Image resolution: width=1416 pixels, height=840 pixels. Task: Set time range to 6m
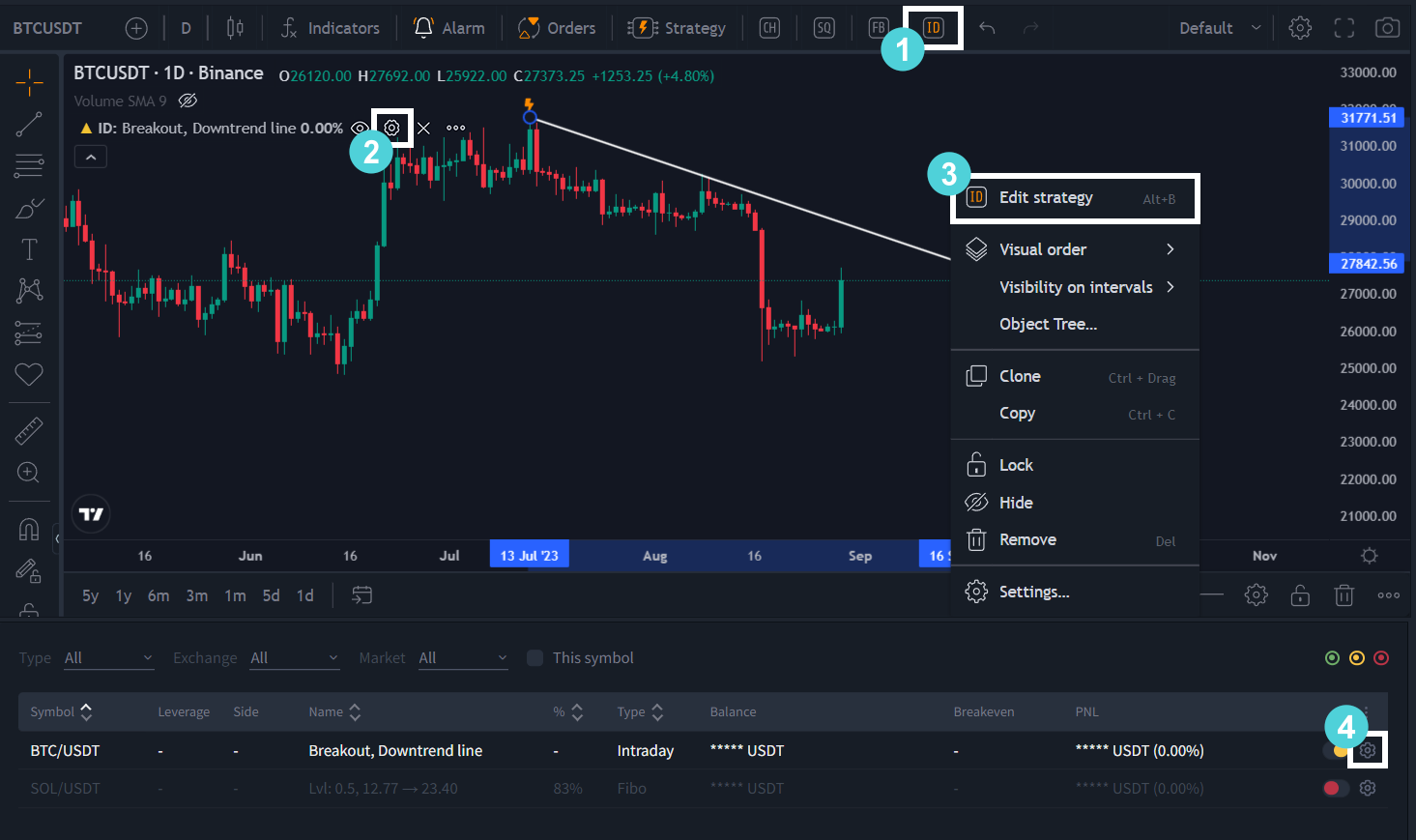click(159, 595)
